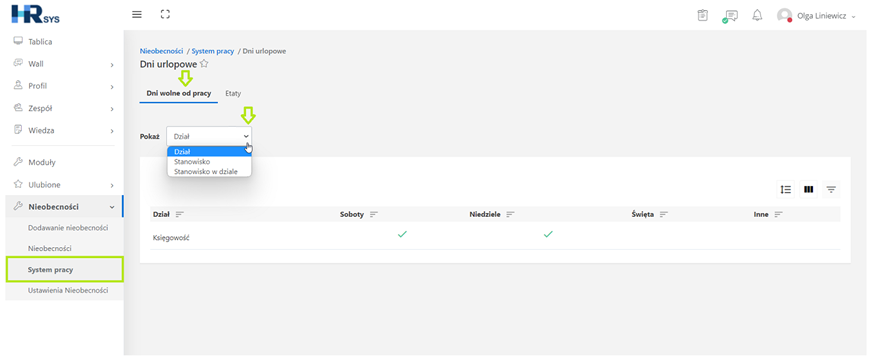Open Dodawanie nieobecności submenu item
This screenshot has width=872, height=362.
(x=68, y=228)
